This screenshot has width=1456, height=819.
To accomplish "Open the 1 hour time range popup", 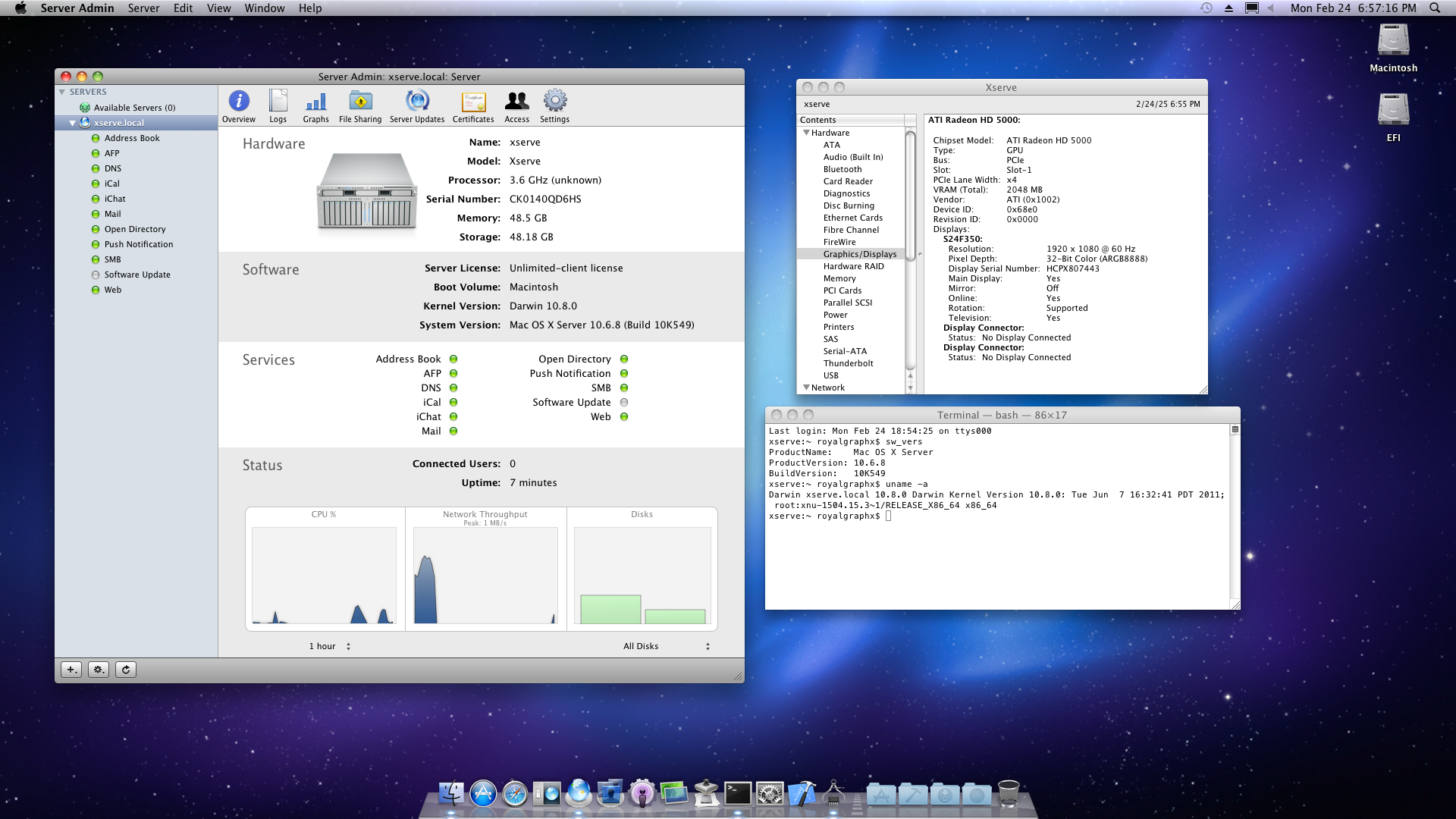I will click(x=330, y=646).
